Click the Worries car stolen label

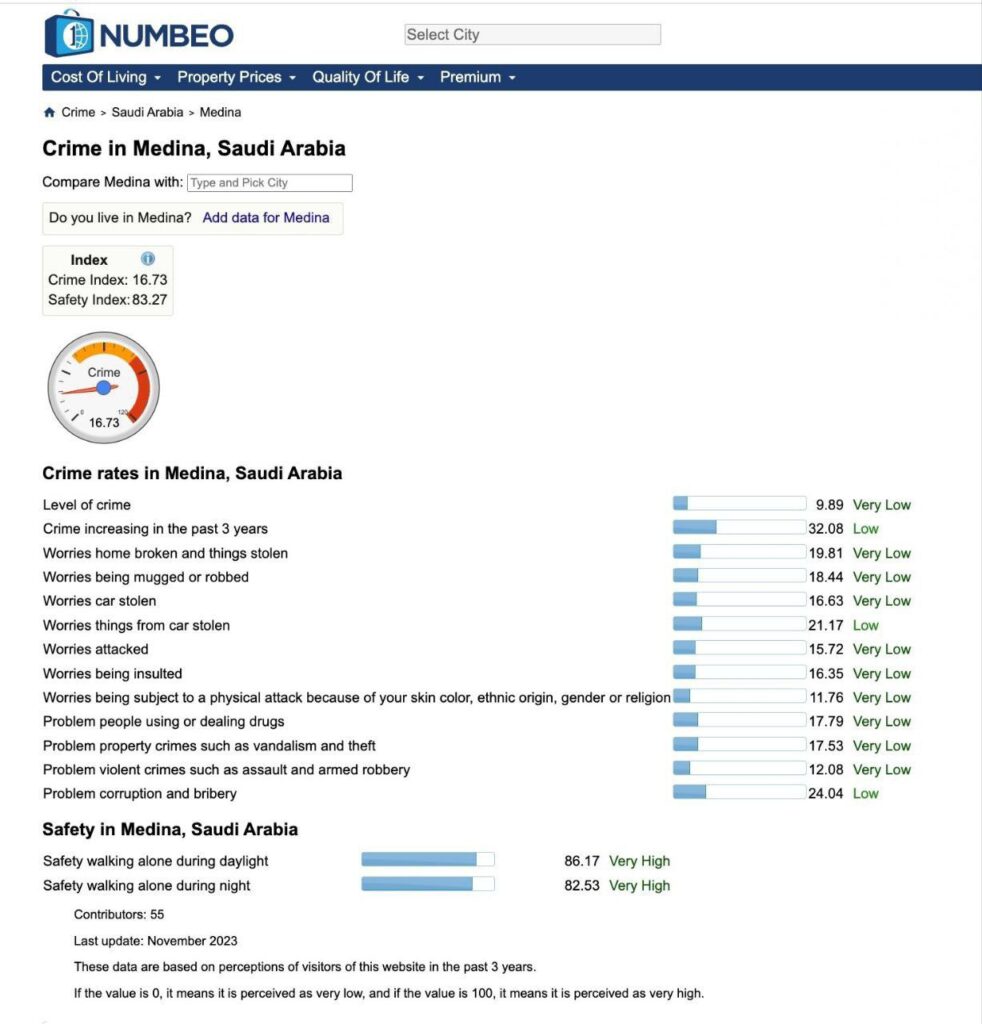point(99,601)
